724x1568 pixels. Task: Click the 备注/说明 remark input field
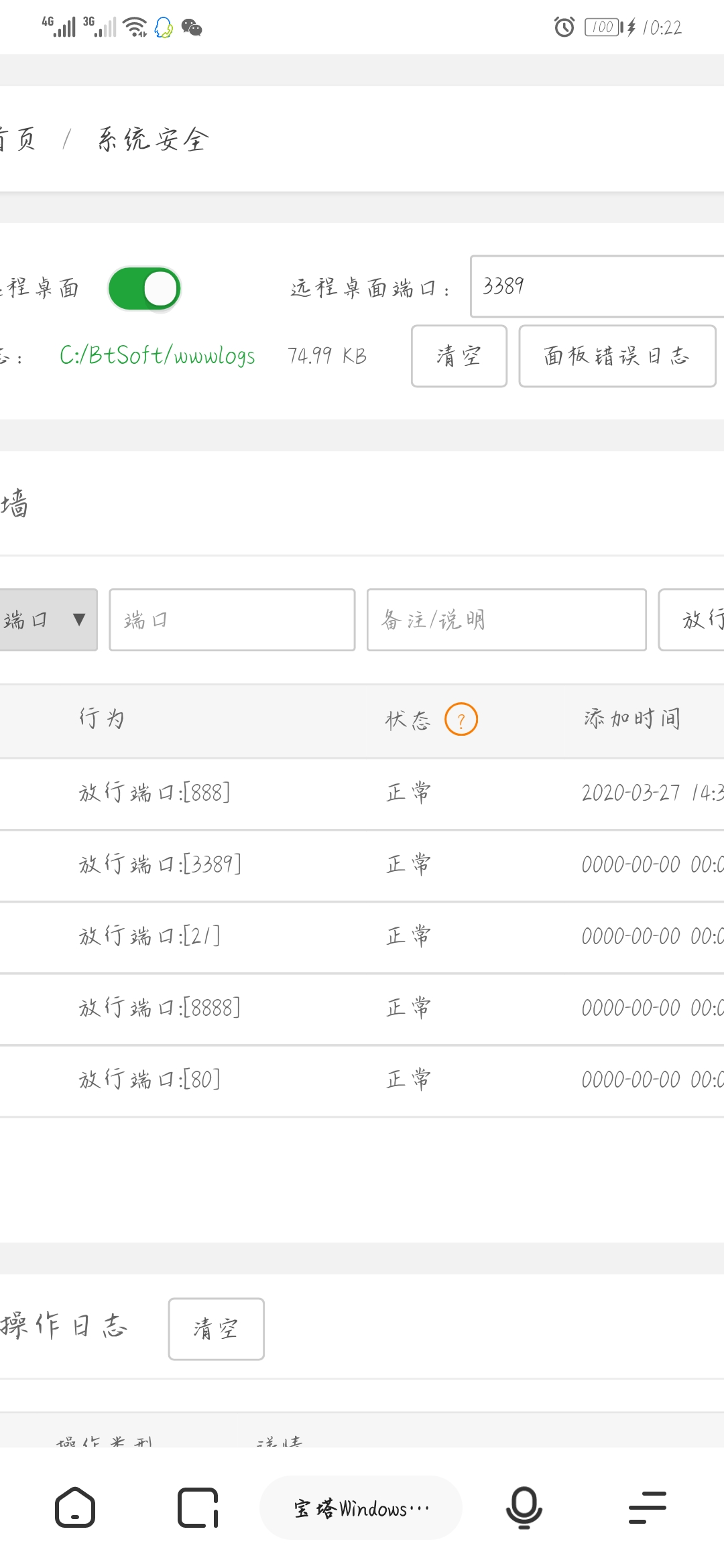coord(506,620)
